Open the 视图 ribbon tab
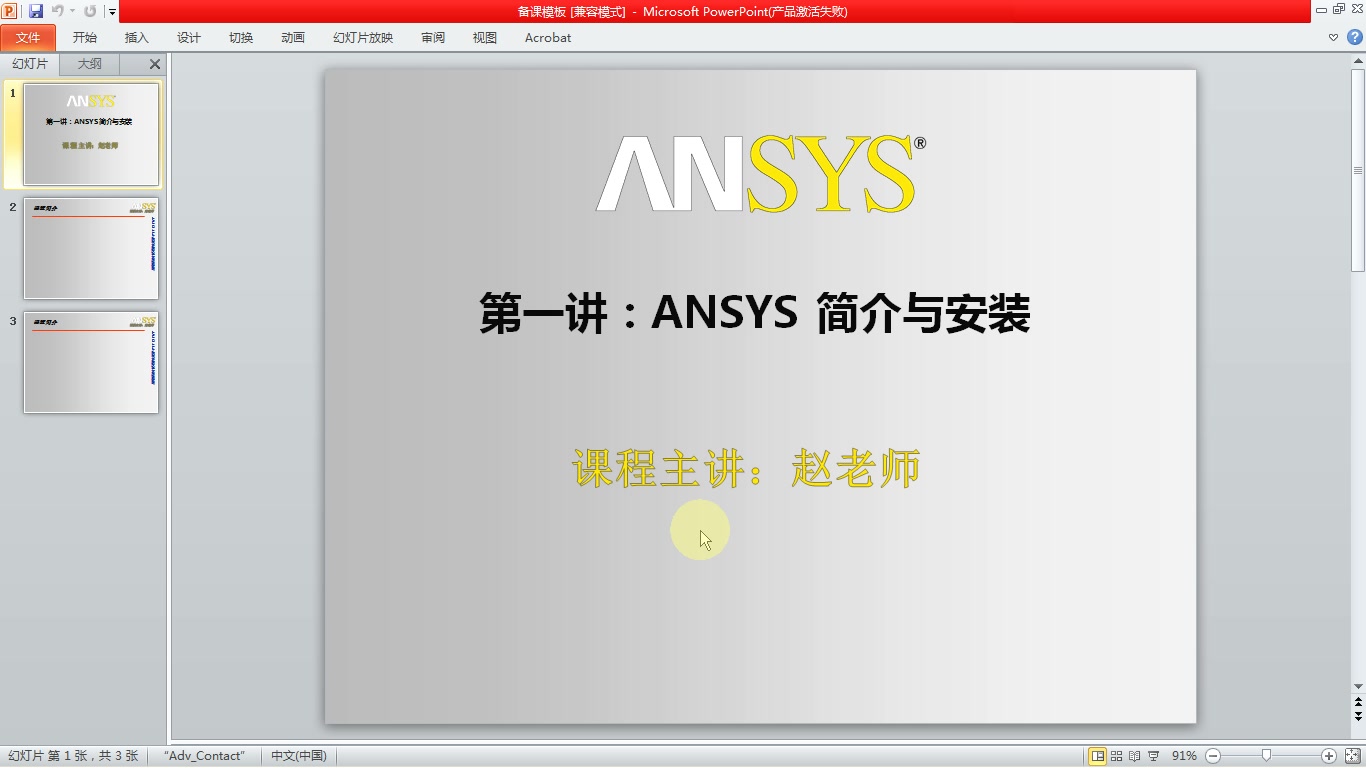Screen dimensions: 1366x768 click(485, 38)
